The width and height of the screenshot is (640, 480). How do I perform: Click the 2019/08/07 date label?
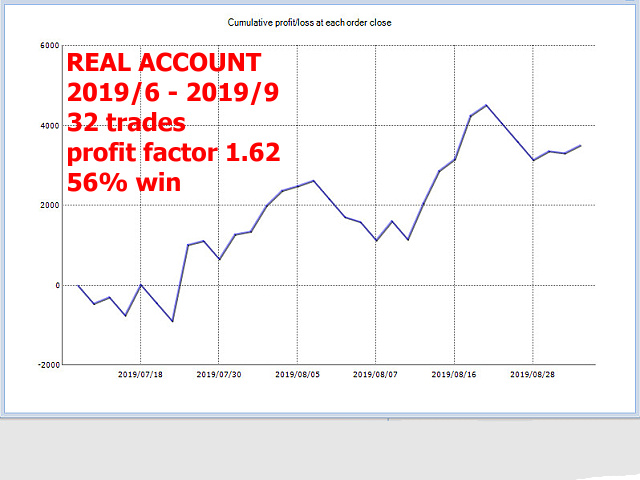pyautogui.click(x=375, y=374)
